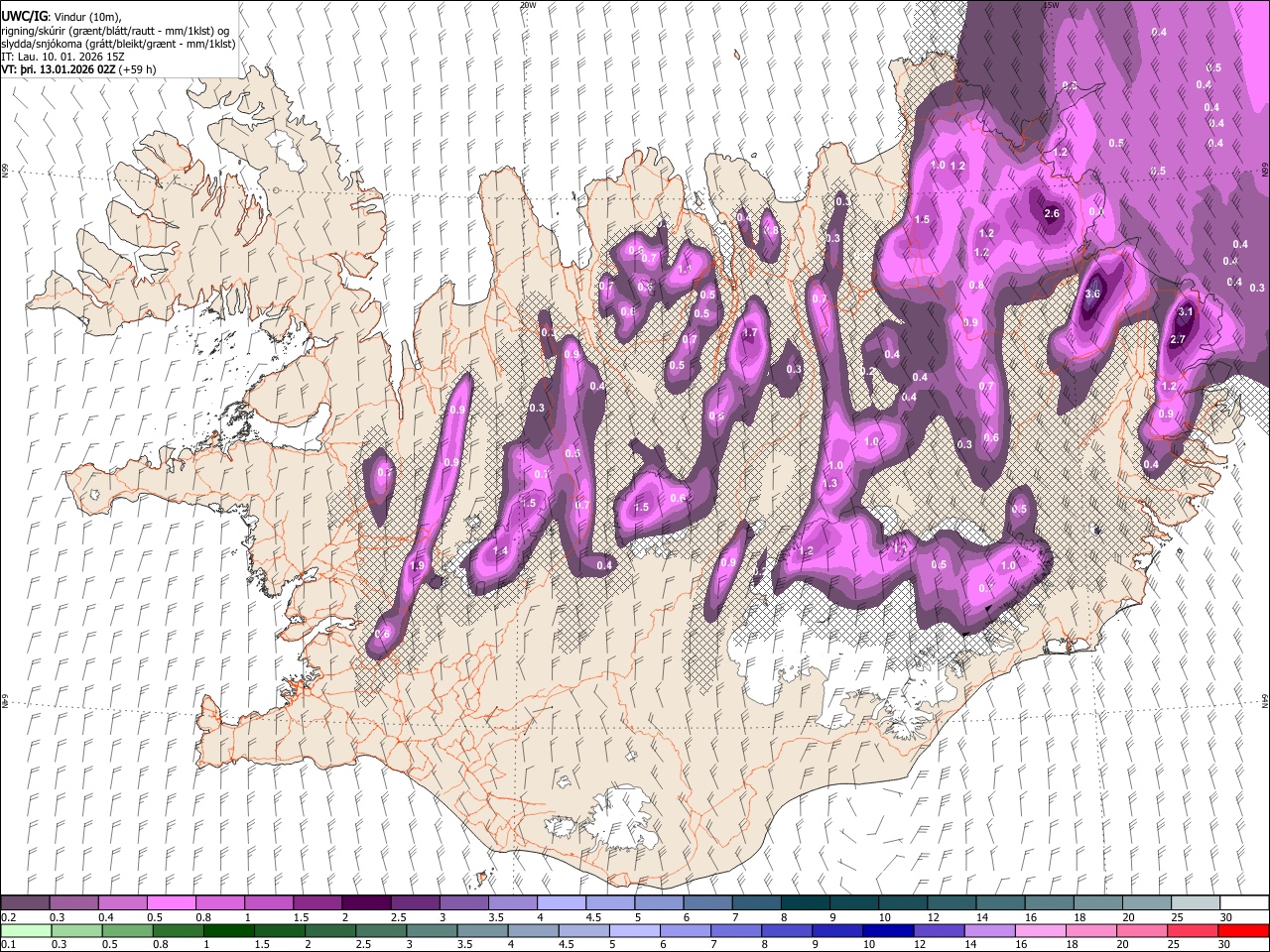Click the '(+59 h)' forecast offset text
The height and width of the screenshot is (952, 1270).
coord(137,70)
